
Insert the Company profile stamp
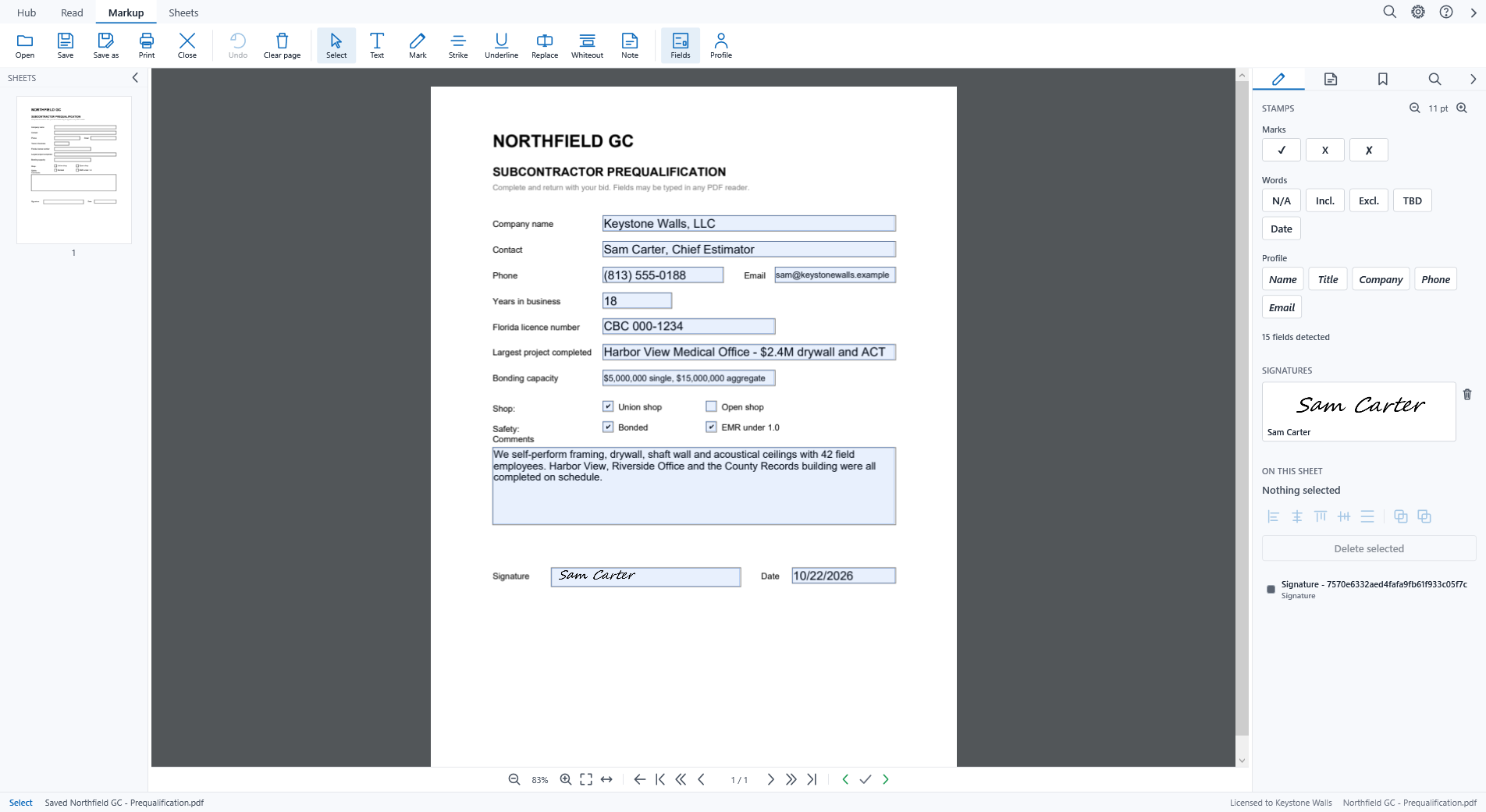pos(1381,279)
